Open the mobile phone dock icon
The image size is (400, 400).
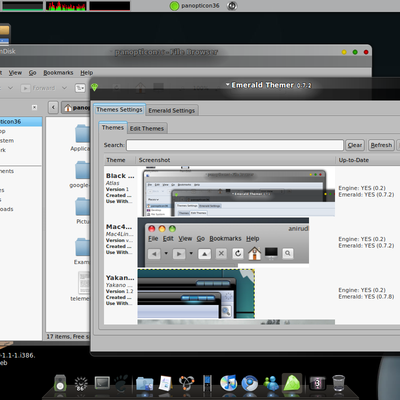(207, 383)
